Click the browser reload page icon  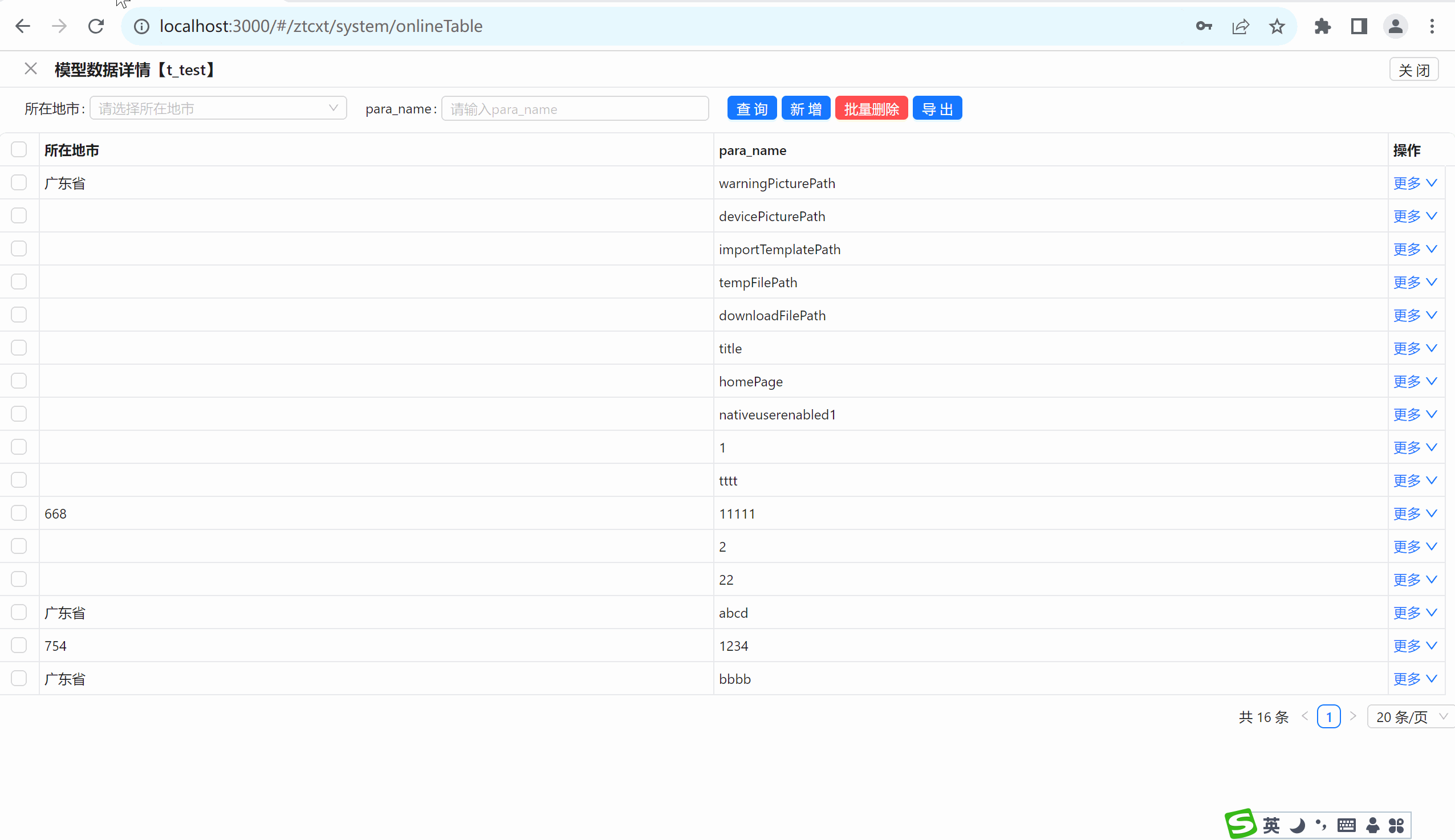coord(96,26)
